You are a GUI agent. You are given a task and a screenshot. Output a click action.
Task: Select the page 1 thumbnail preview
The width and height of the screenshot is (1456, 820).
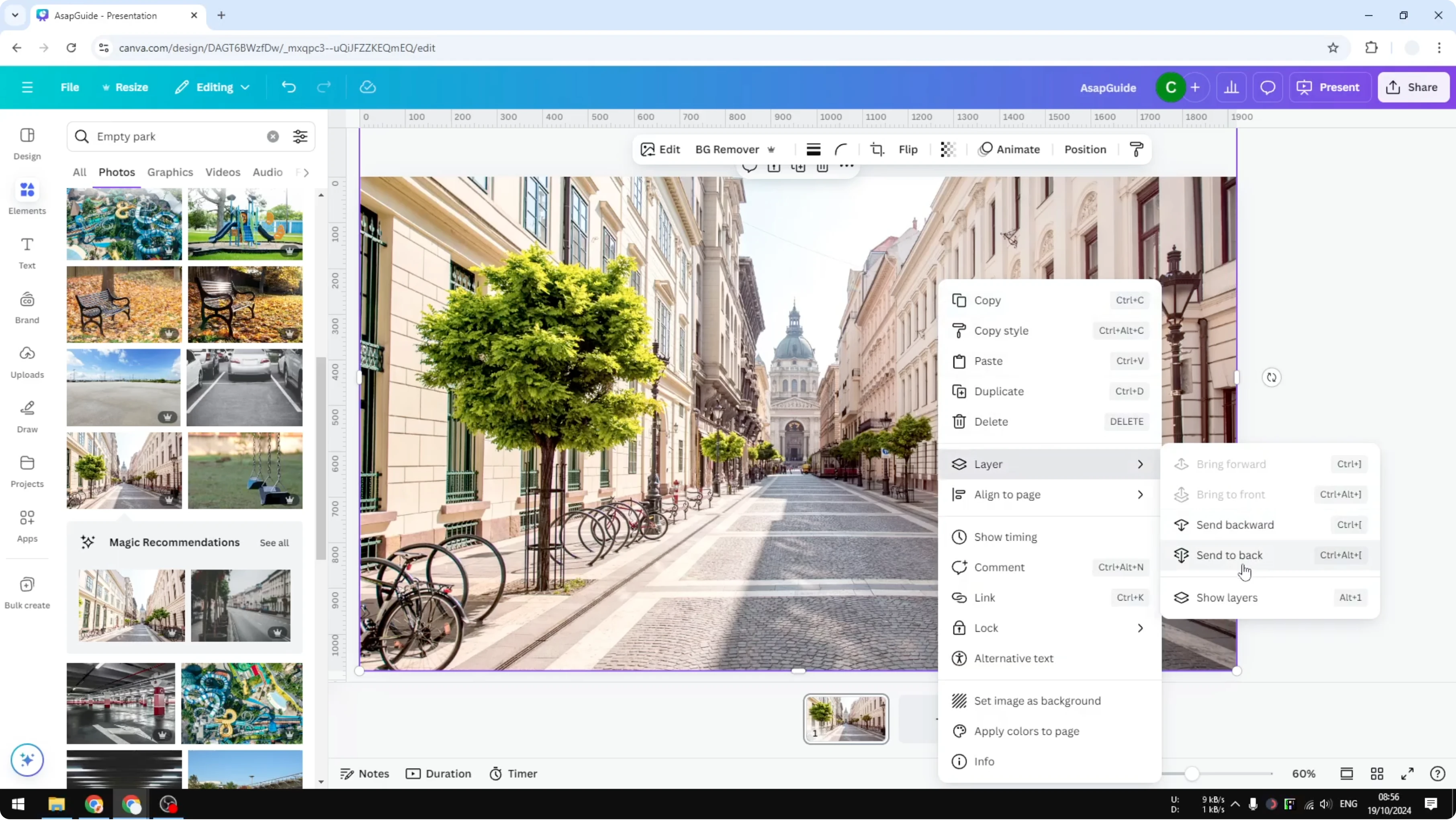[x=845, y=718]
